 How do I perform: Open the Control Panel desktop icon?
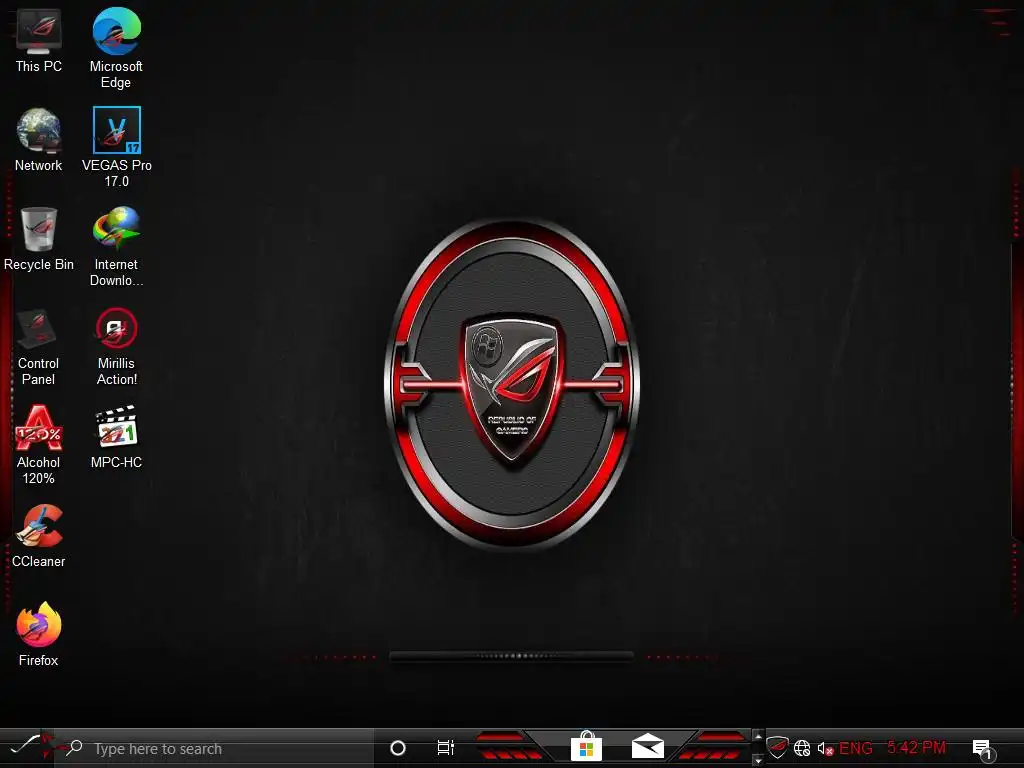[x=39, y=347]
